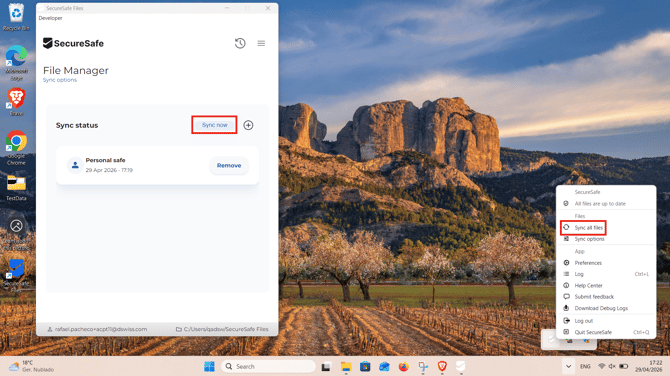Click the Personal safe user icon
This screenshot has height=376, width=670.
(75, 165)
